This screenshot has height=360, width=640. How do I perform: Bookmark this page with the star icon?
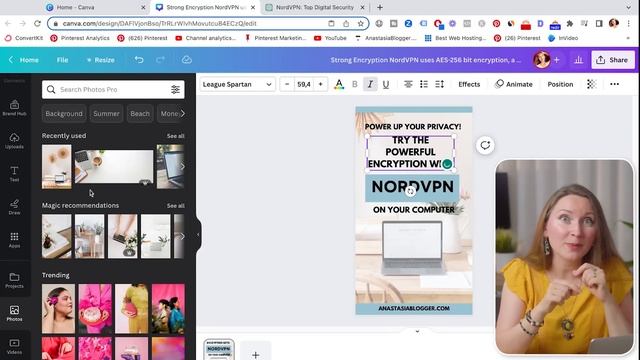pyautogui.click(x=360, y=24)
